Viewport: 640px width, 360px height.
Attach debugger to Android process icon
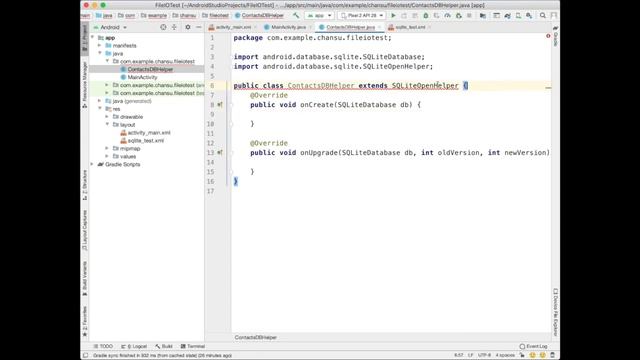pos(458,16)
